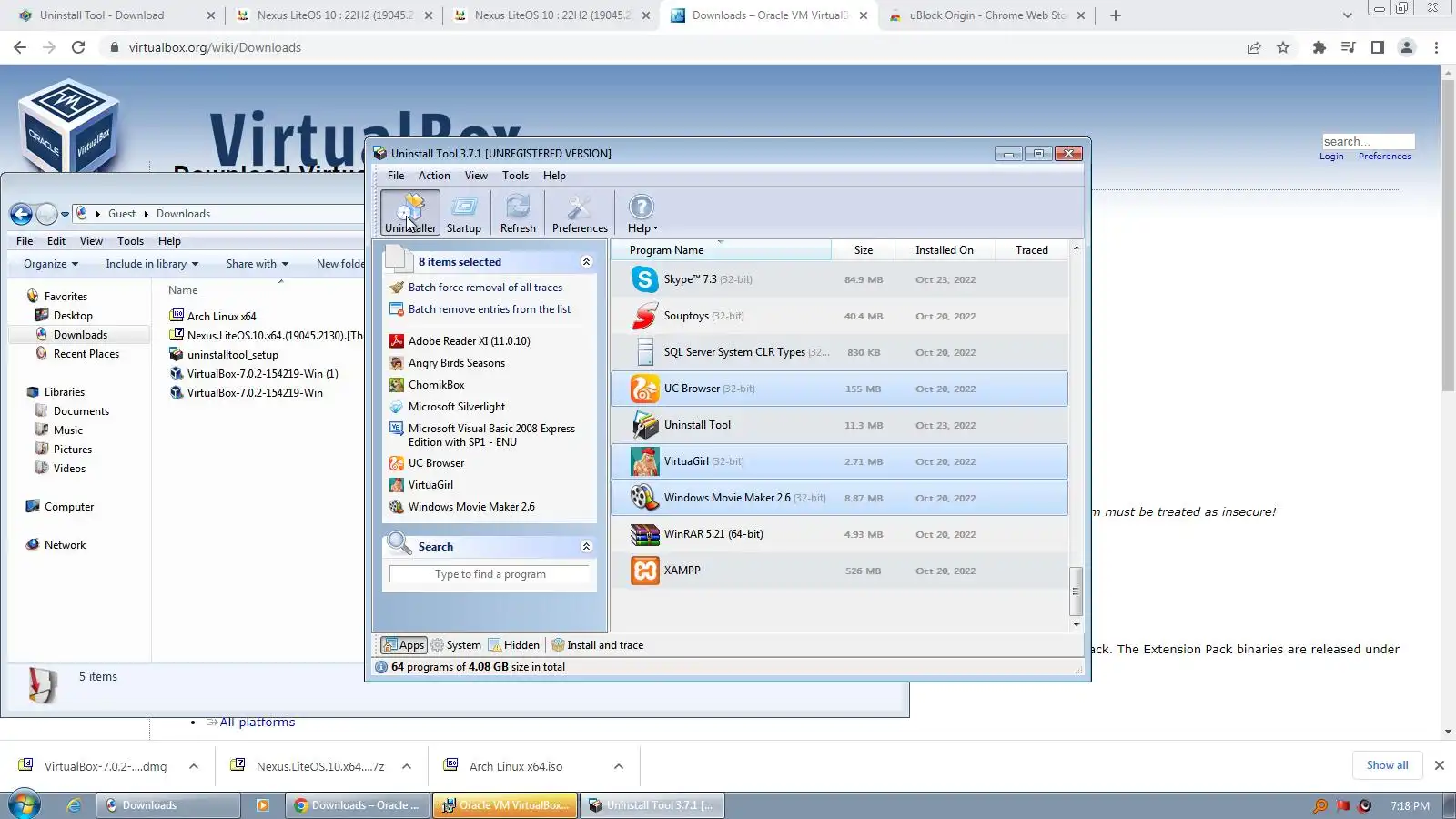Collapse the Search panel

[x=586, y=547]
